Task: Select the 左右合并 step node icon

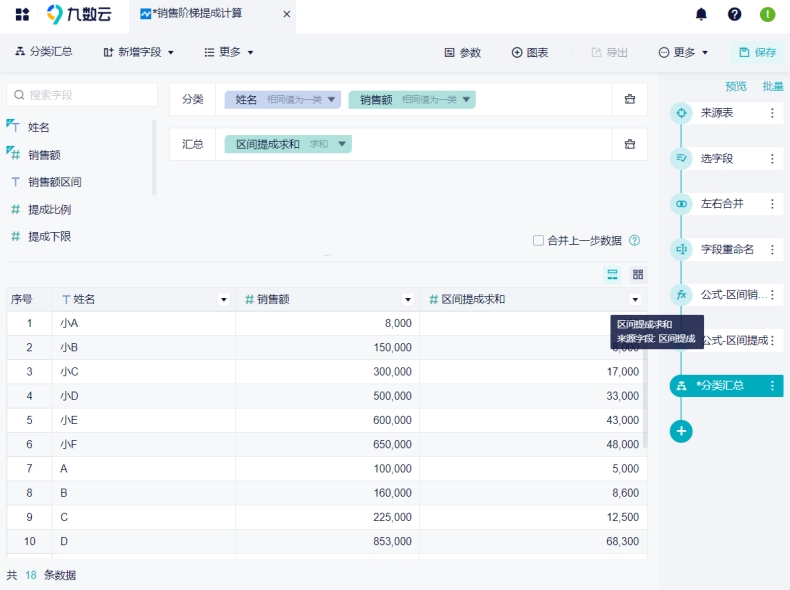Action: click(x=681, y=204)
